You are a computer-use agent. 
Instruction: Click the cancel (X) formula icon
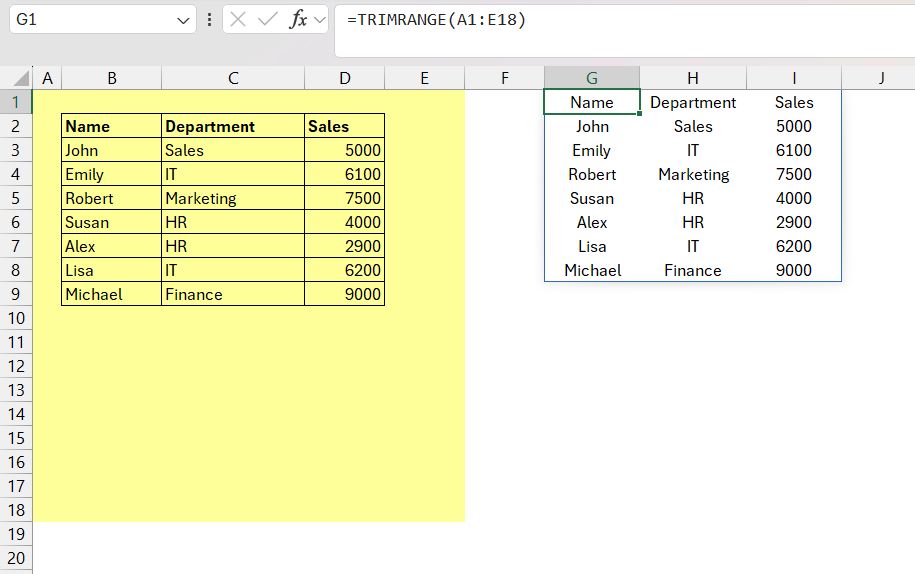pos(238,20)
